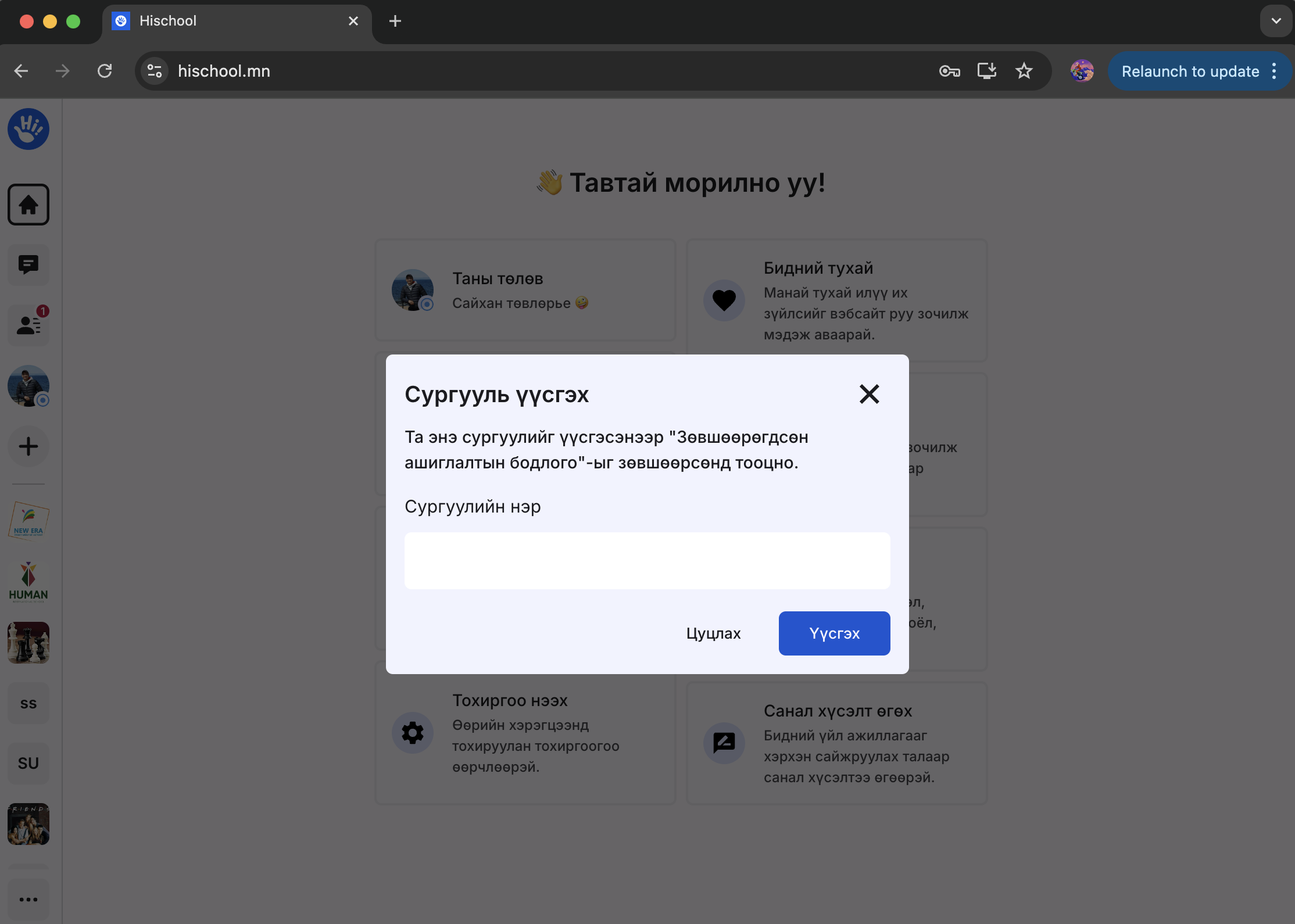Open the New Era school icon
Image resolution: width=1295 pixels, height=924 pixels.
click(x=28, y=521)
